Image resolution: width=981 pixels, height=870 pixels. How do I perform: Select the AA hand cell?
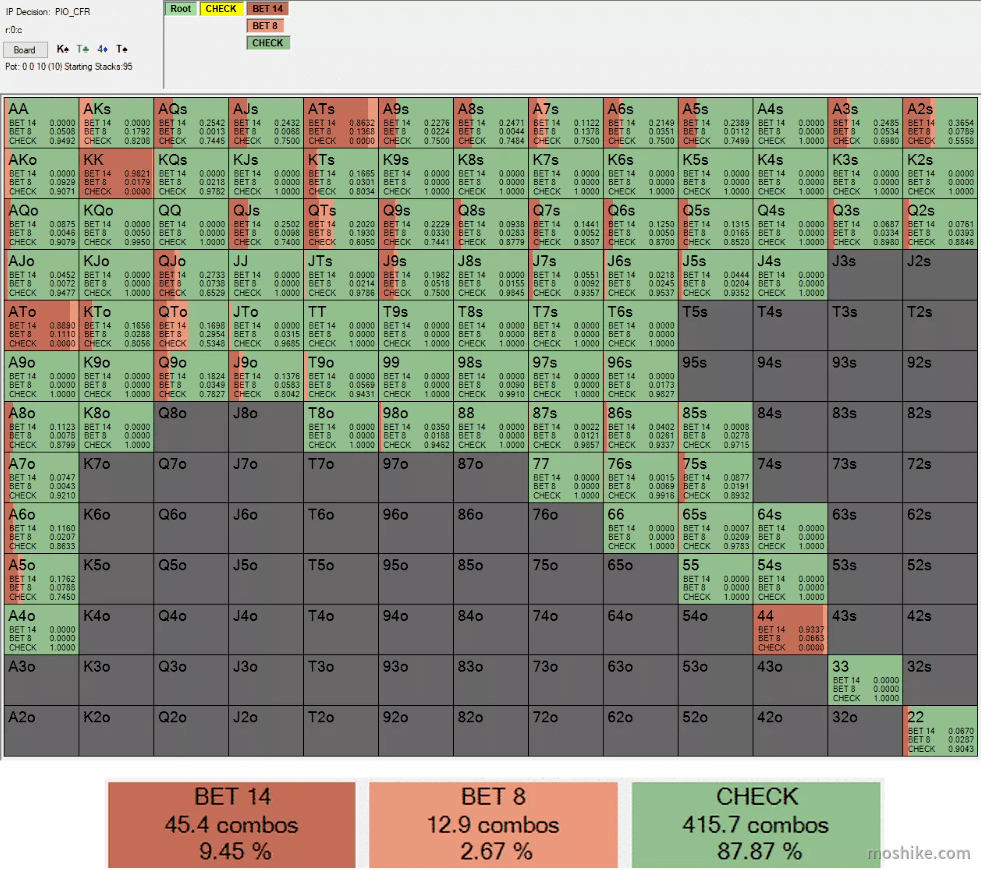tap(42, 123)
